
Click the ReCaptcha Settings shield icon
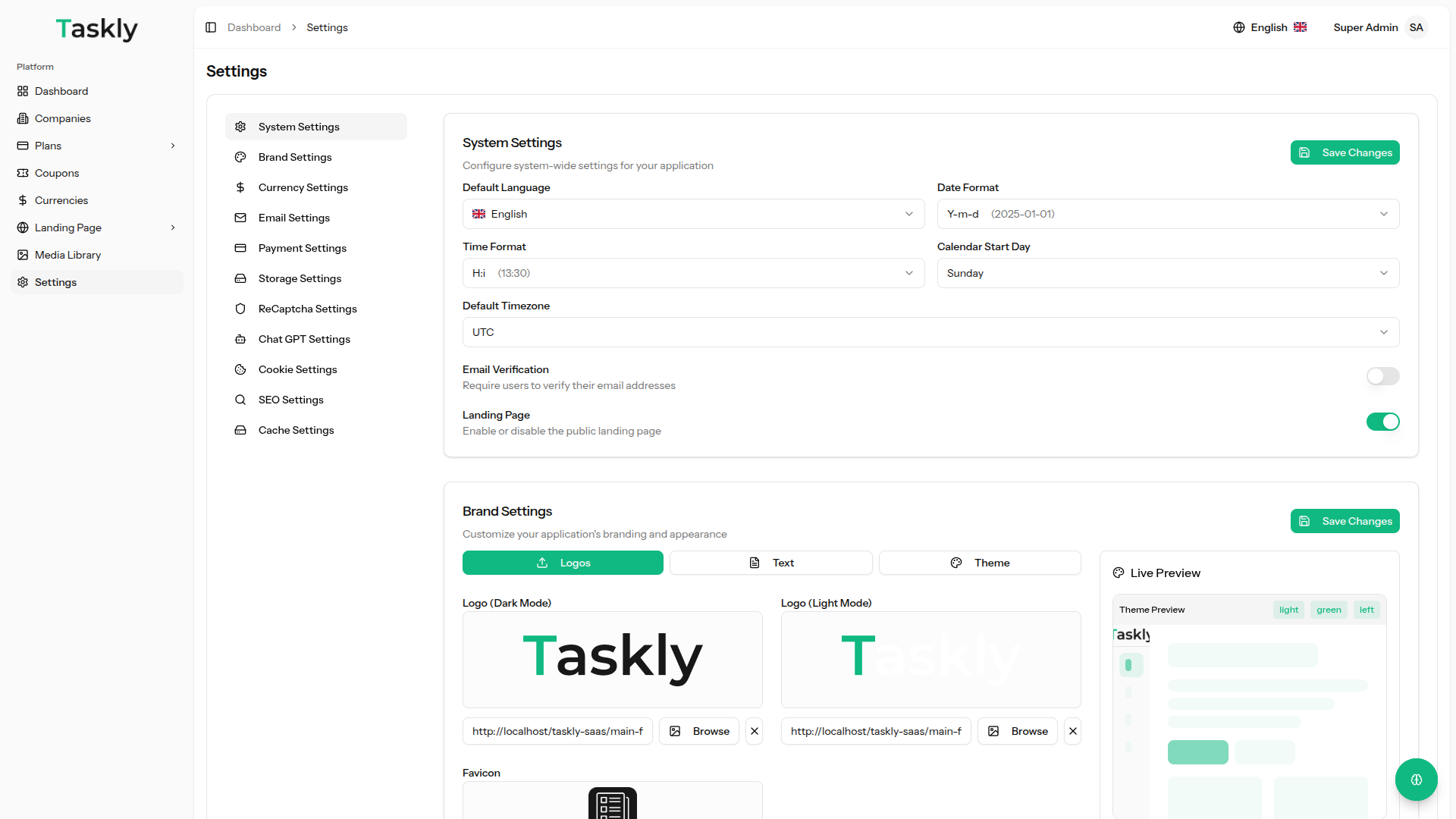coord(240,309)
